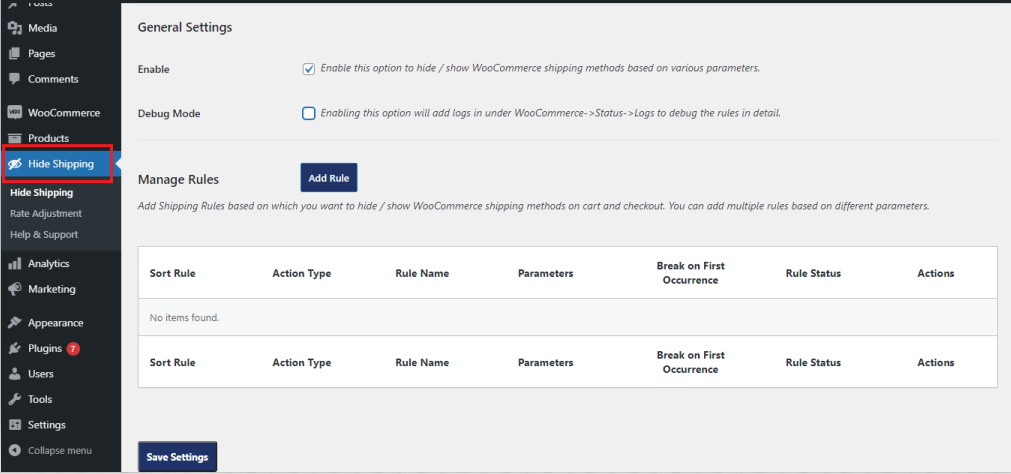Click the bottom Rule Name footer header

pyautogui.click(x=422, y=362)
